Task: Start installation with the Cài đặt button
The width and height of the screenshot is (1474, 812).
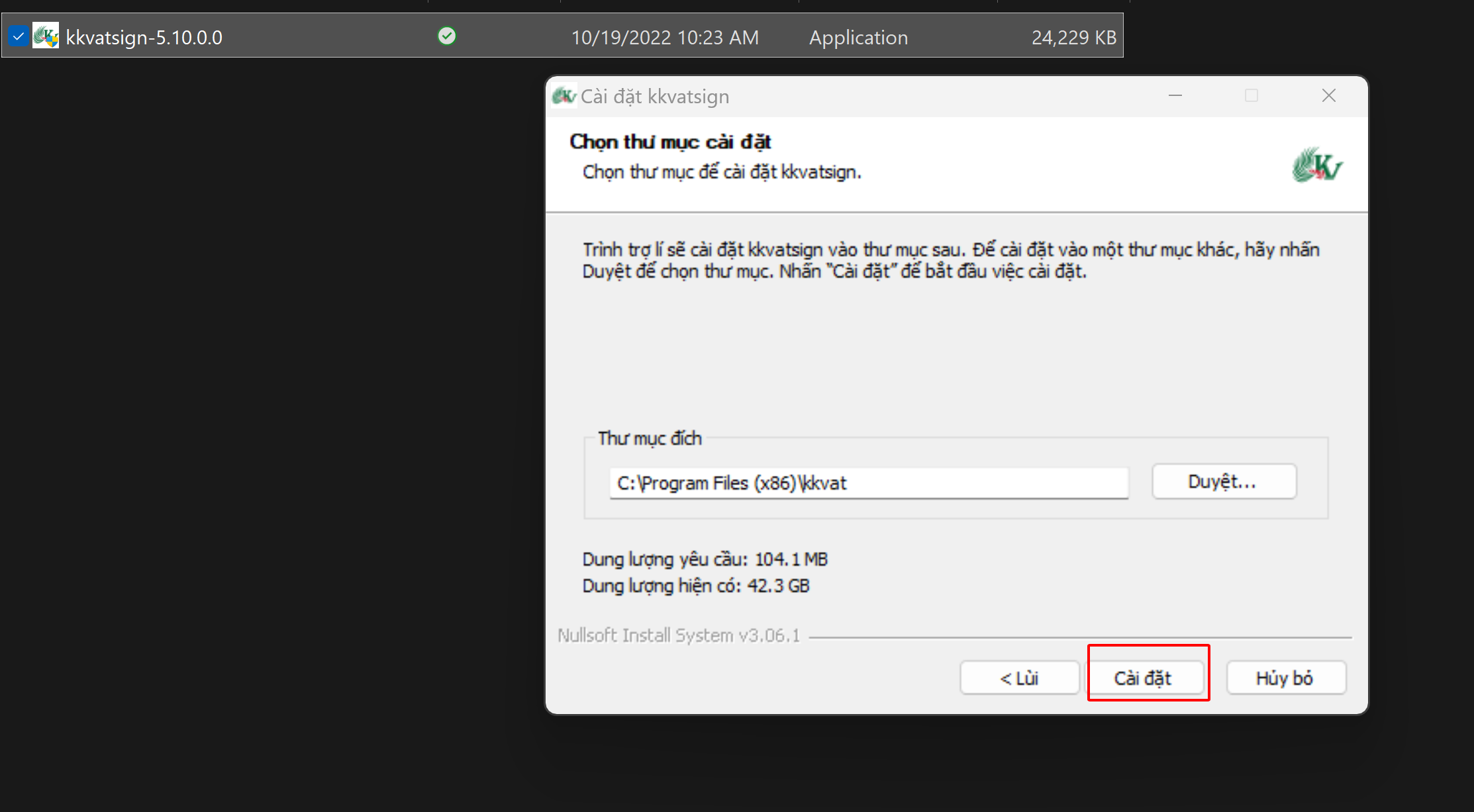Action: [1143, 678]
